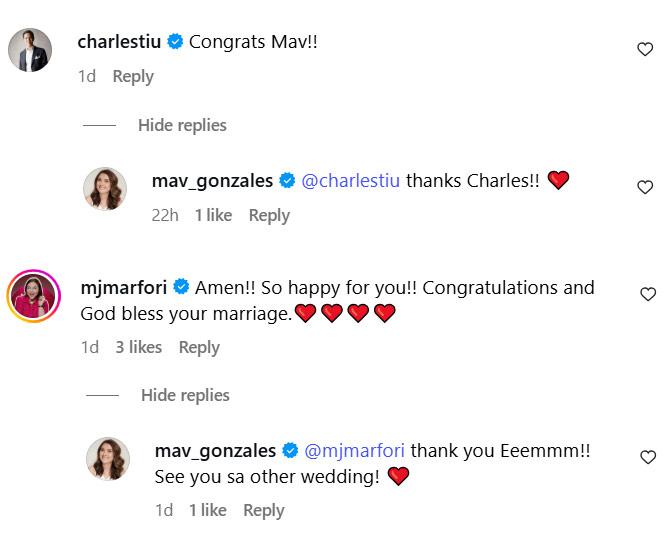
Task: Reply to charlestiu's comment
Action: point(133,76)
